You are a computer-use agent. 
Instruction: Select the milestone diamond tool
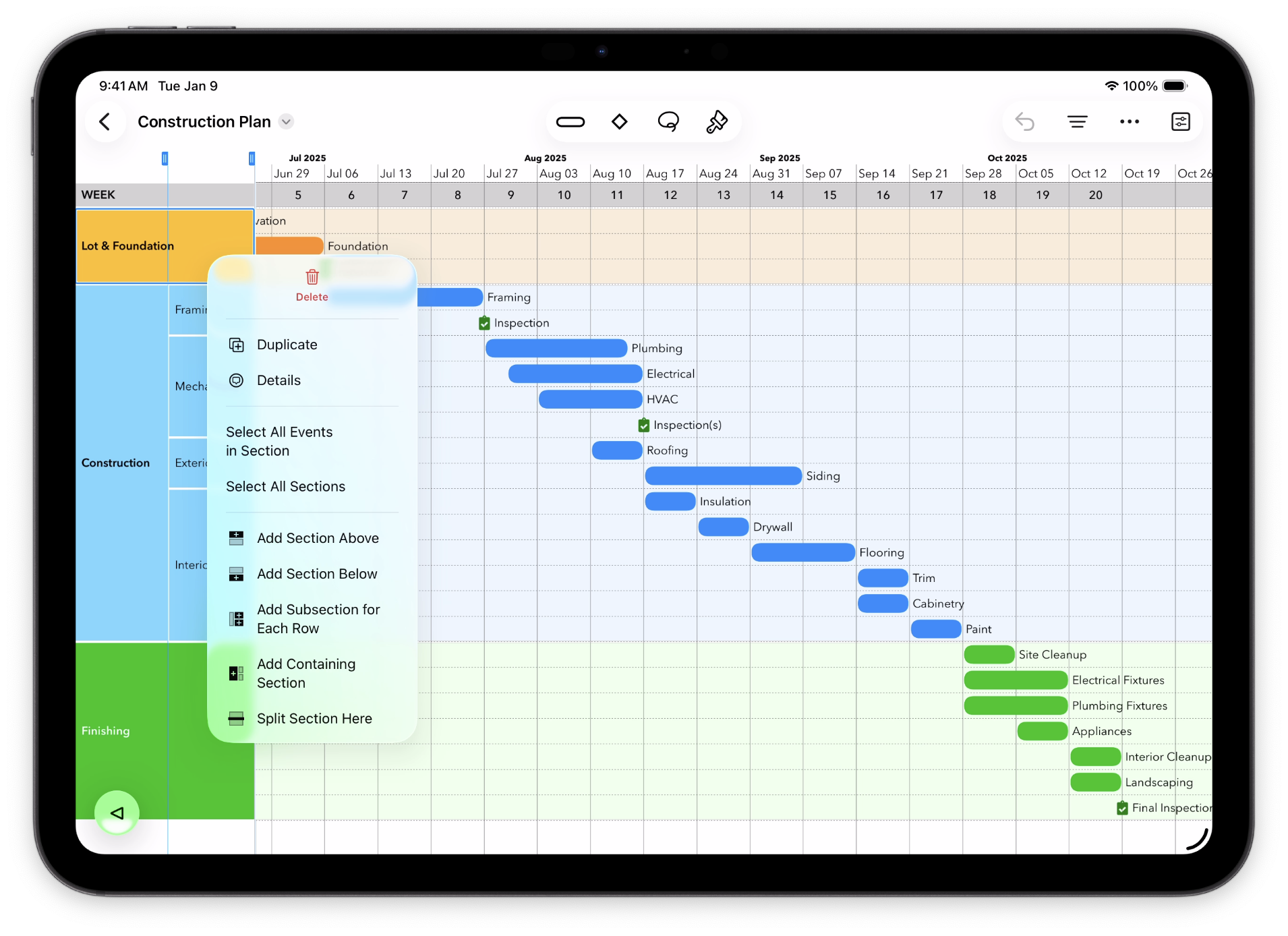point(619,122)
